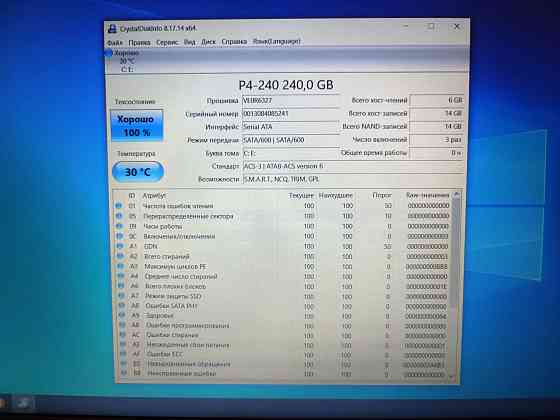560x420 pixels.
Task: Click the Порог column header
Action: (x=382, y=196)
